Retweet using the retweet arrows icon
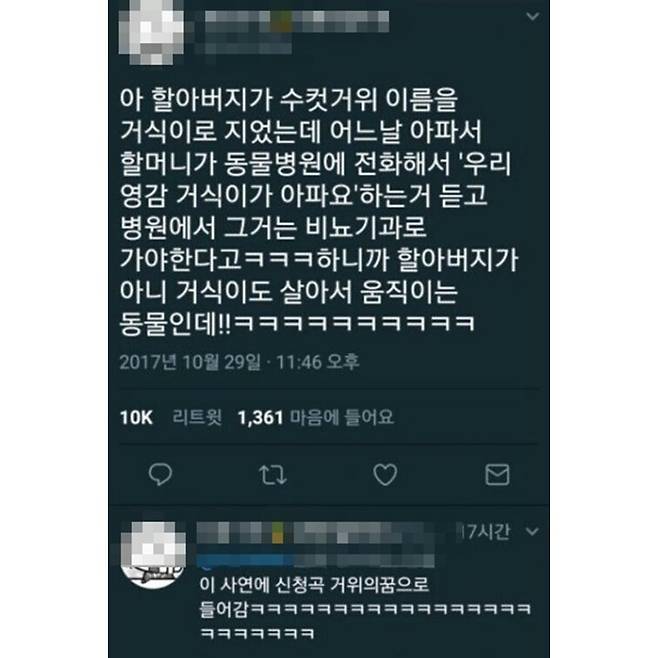The width and height of the screenshot is (658, 658). (x=273, y=475)
